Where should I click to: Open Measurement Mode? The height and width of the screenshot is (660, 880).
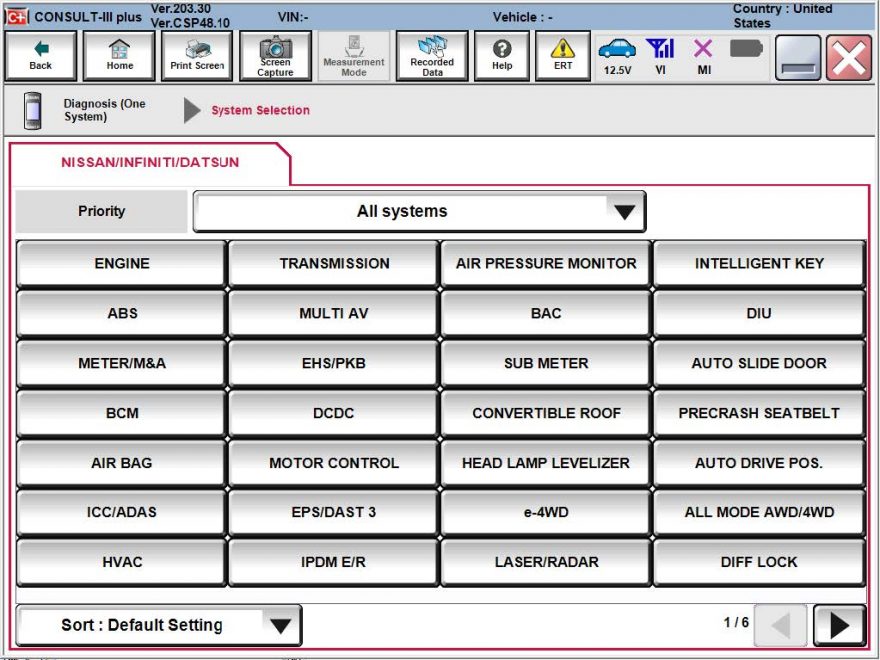coord(353,55)
